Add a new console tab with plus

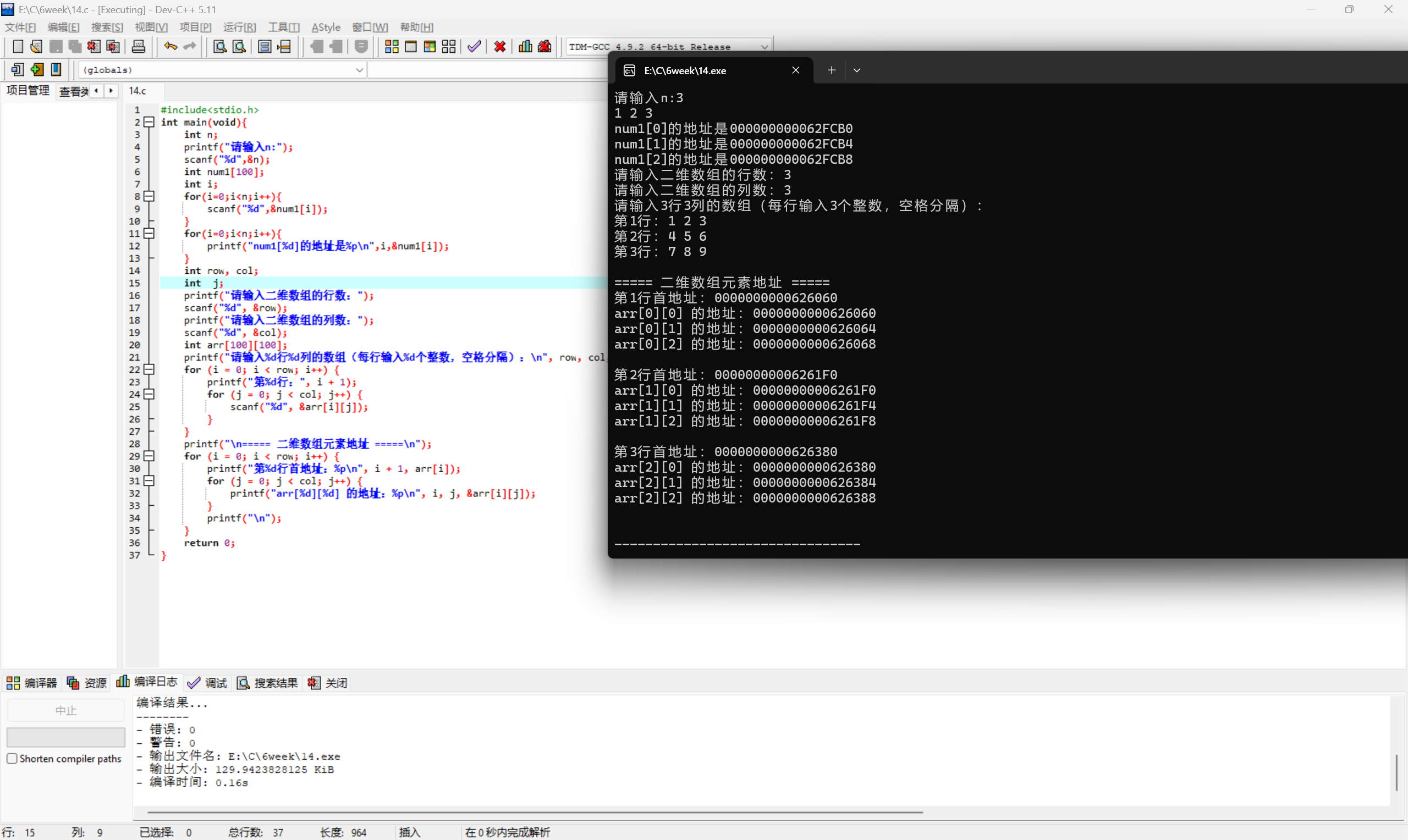tap(831, 70)
